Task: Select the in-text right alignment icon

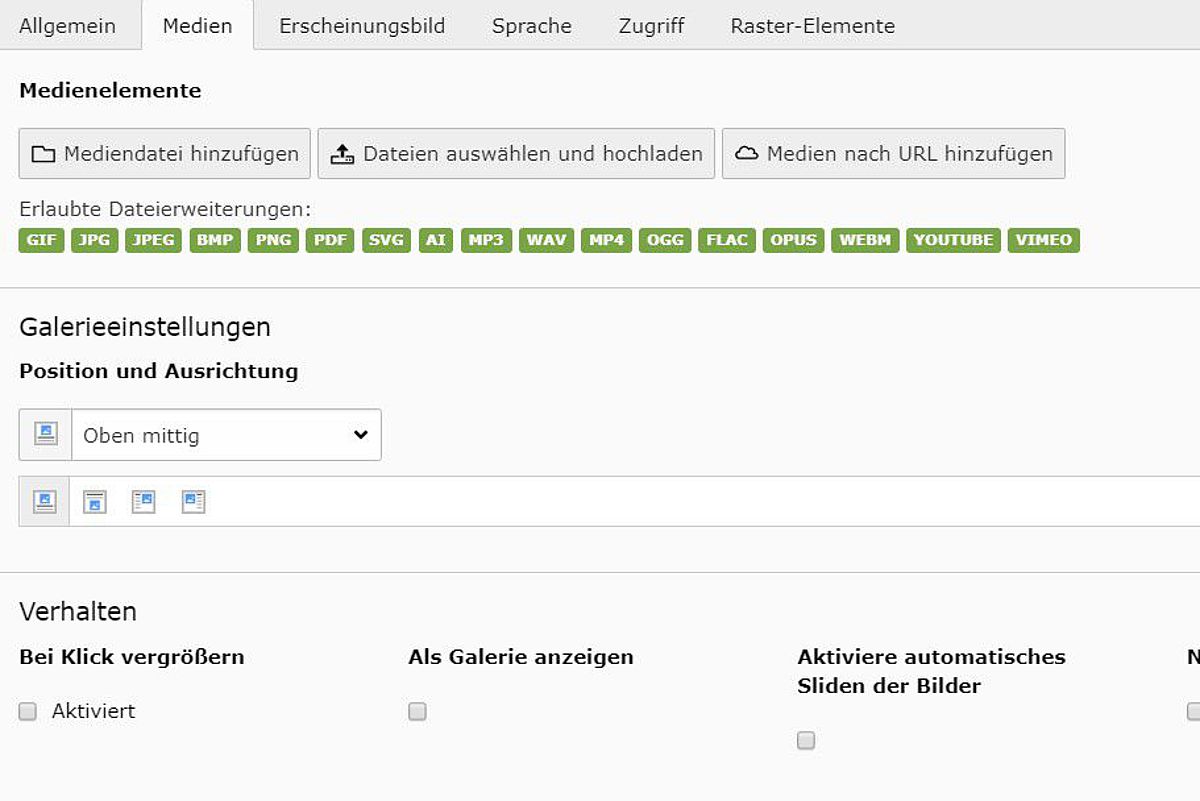Action: 144,501
